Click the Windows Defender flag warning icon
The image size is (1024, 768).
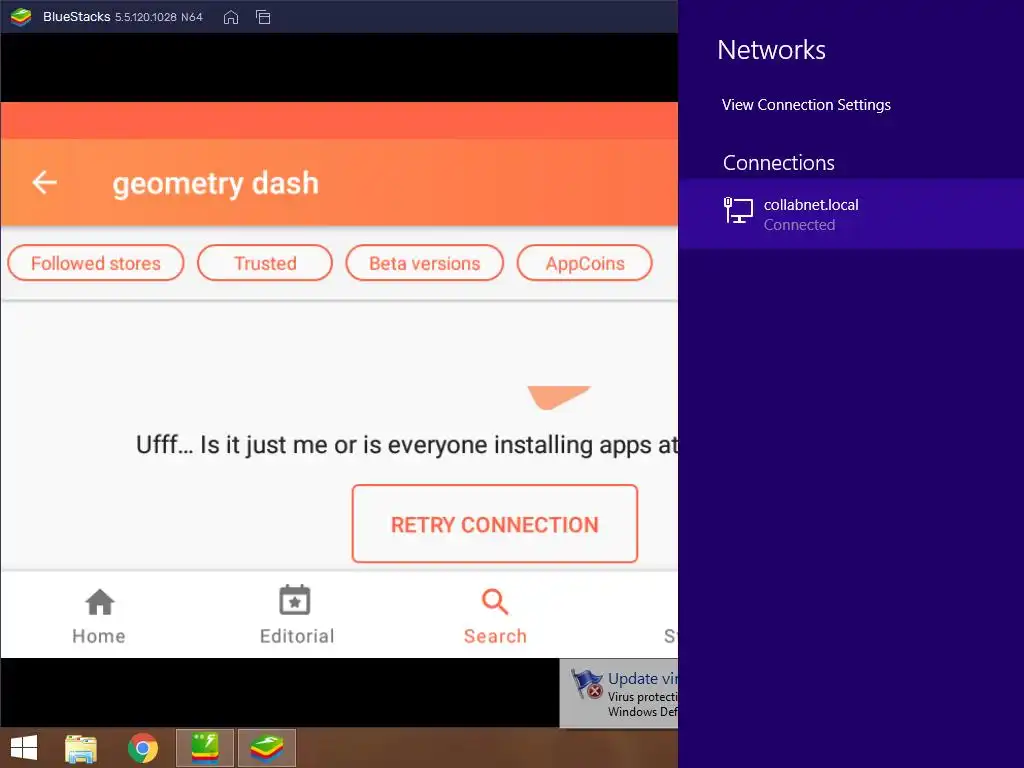587,684
